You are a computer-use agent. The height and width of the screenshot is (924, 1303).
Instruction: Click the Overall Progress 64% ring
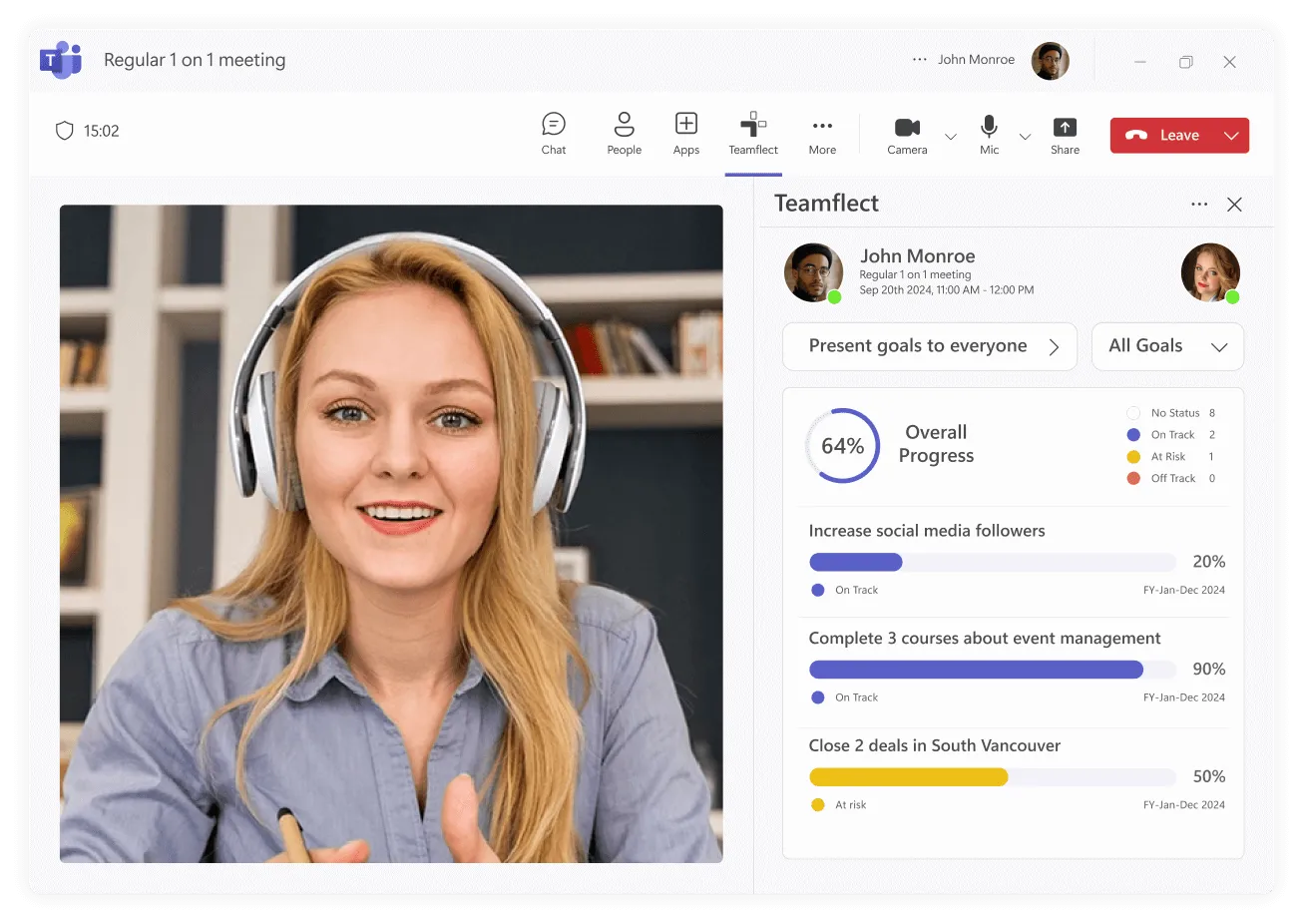(843, 445)
